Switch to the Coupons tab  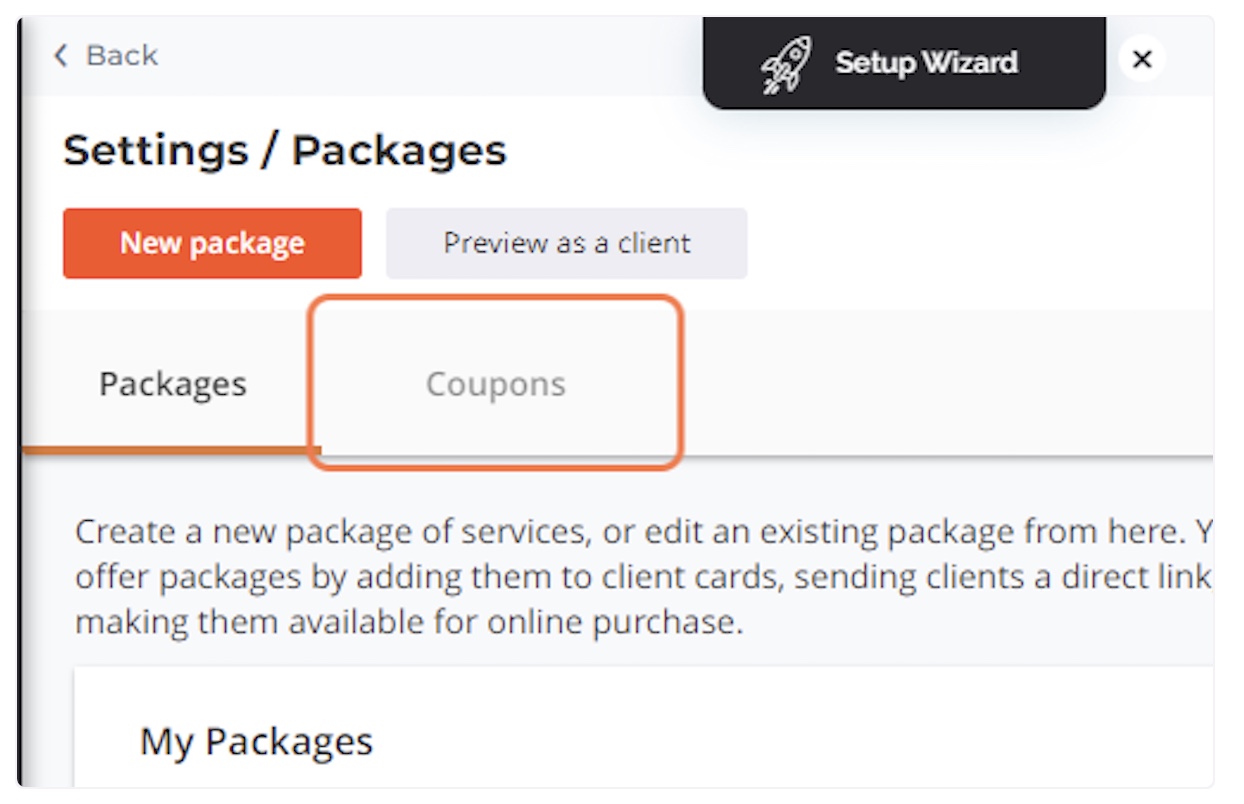(x=496, y=384)
